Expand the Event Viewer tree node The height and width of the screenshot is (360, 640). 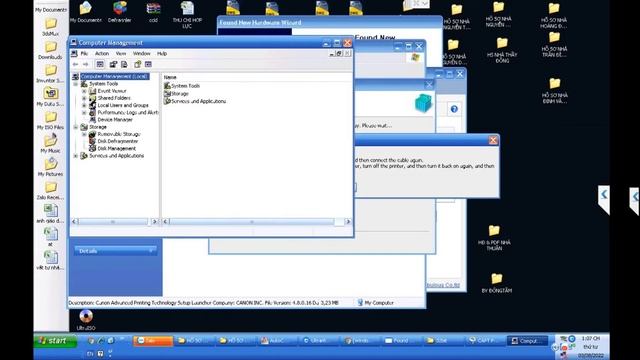pyautogui.click(x=84, y=91)
